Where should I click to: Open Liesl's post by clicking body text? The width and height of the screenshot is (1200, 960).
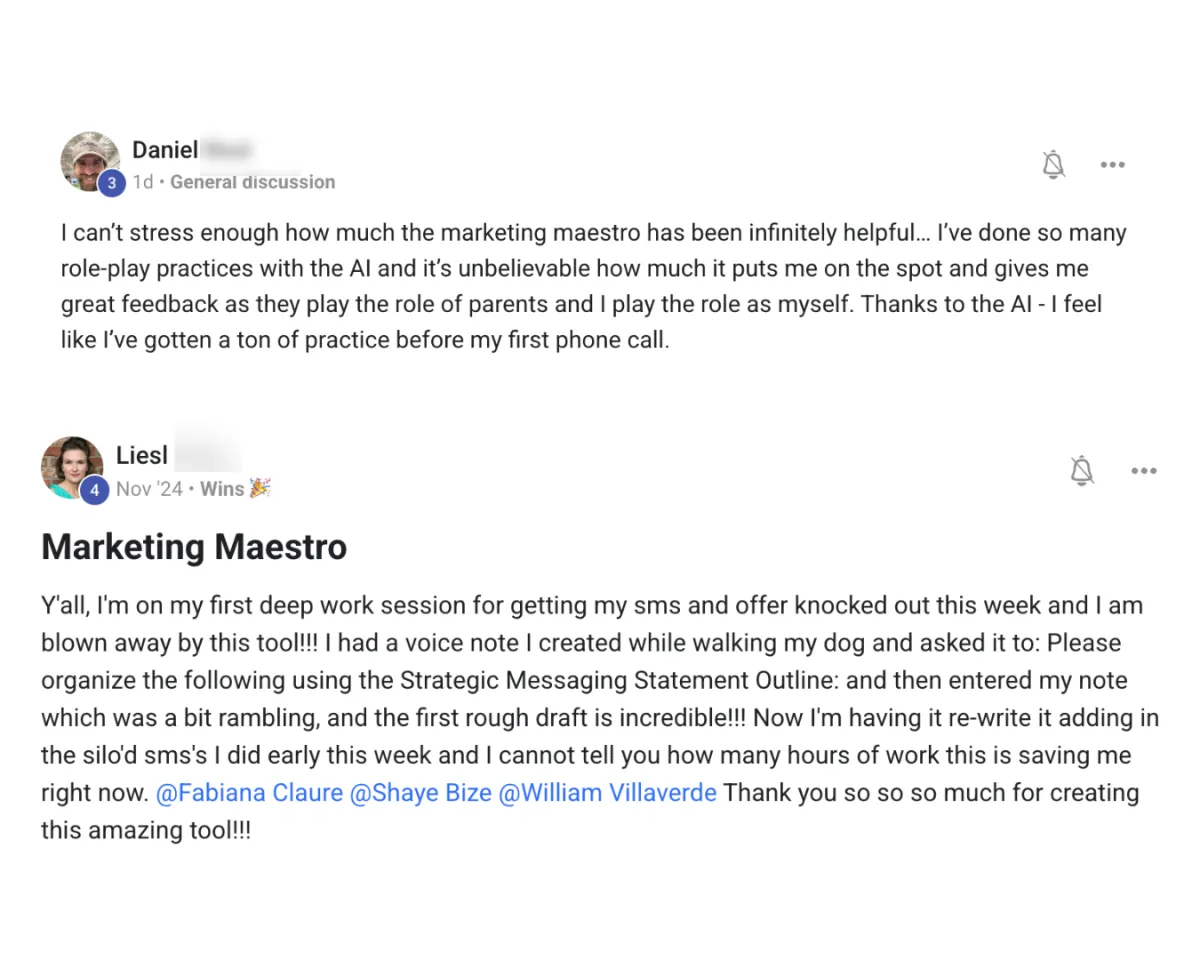pos(590,680)
